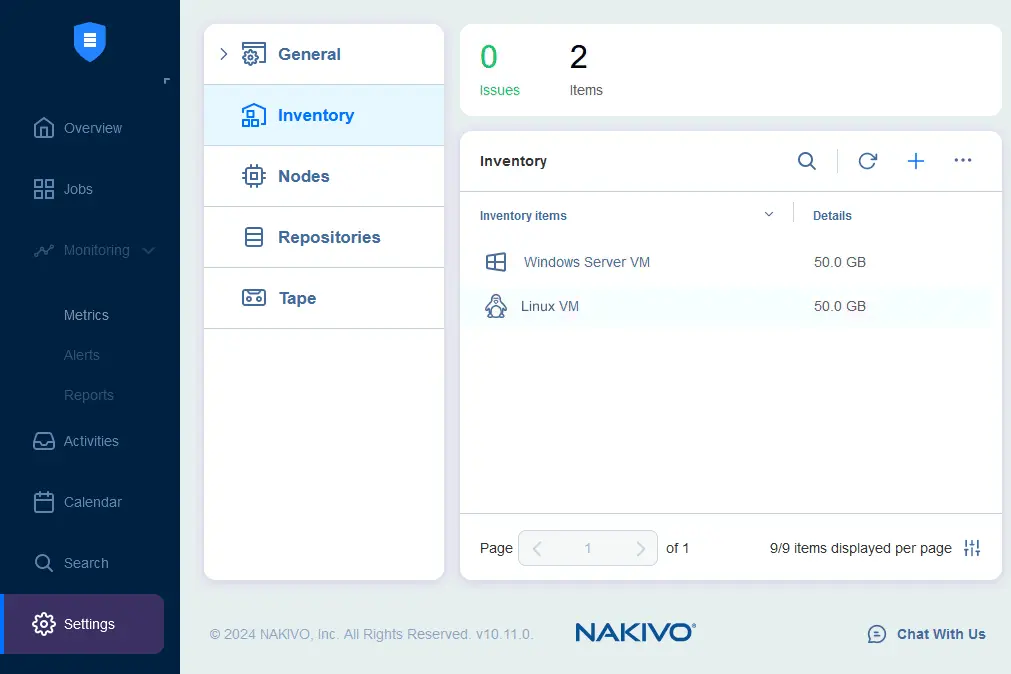
Task: Click the Tape cassette icon
Action: (x=253, y=298)
